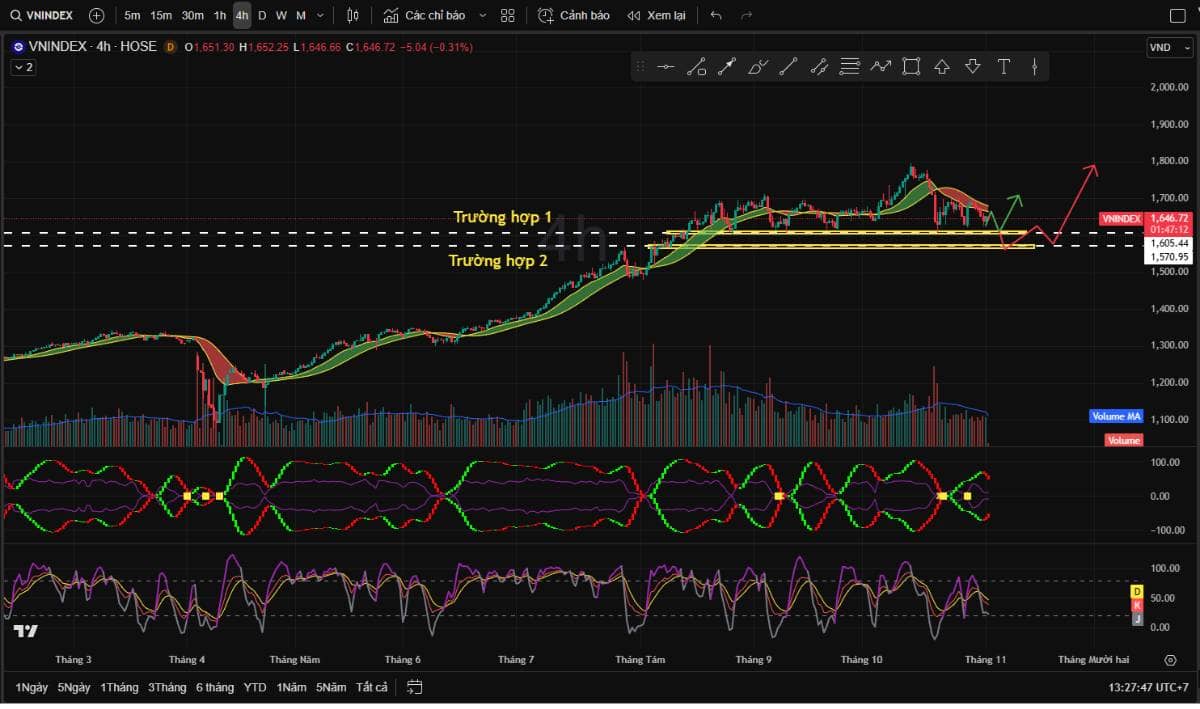The image size is (1200, 709).
Task: Switch to the 1h timeframe
Action: tap(220, 15)
